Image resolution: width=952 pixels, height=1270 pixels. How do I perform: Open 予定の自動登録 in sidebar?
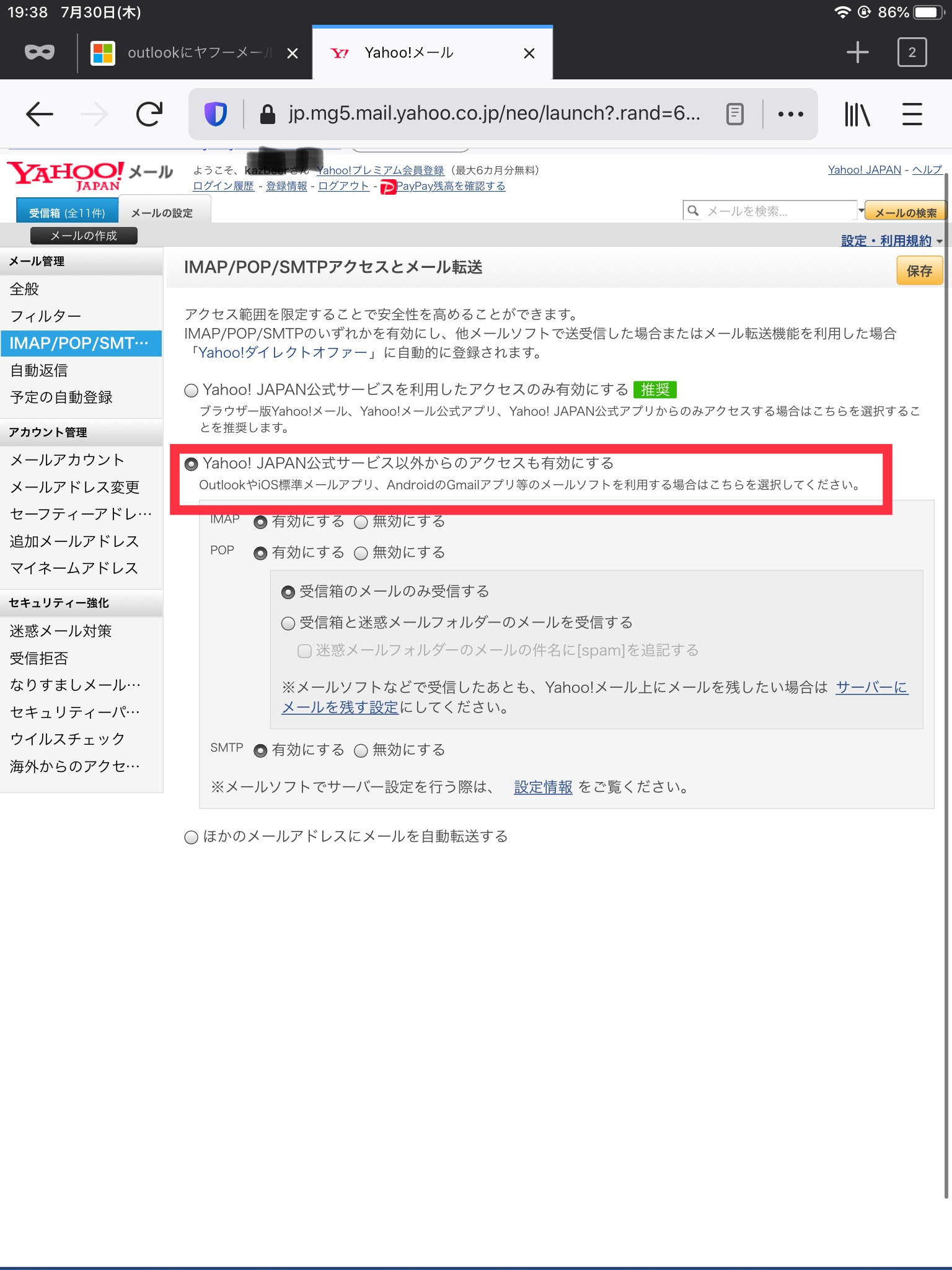coord(81,397)
